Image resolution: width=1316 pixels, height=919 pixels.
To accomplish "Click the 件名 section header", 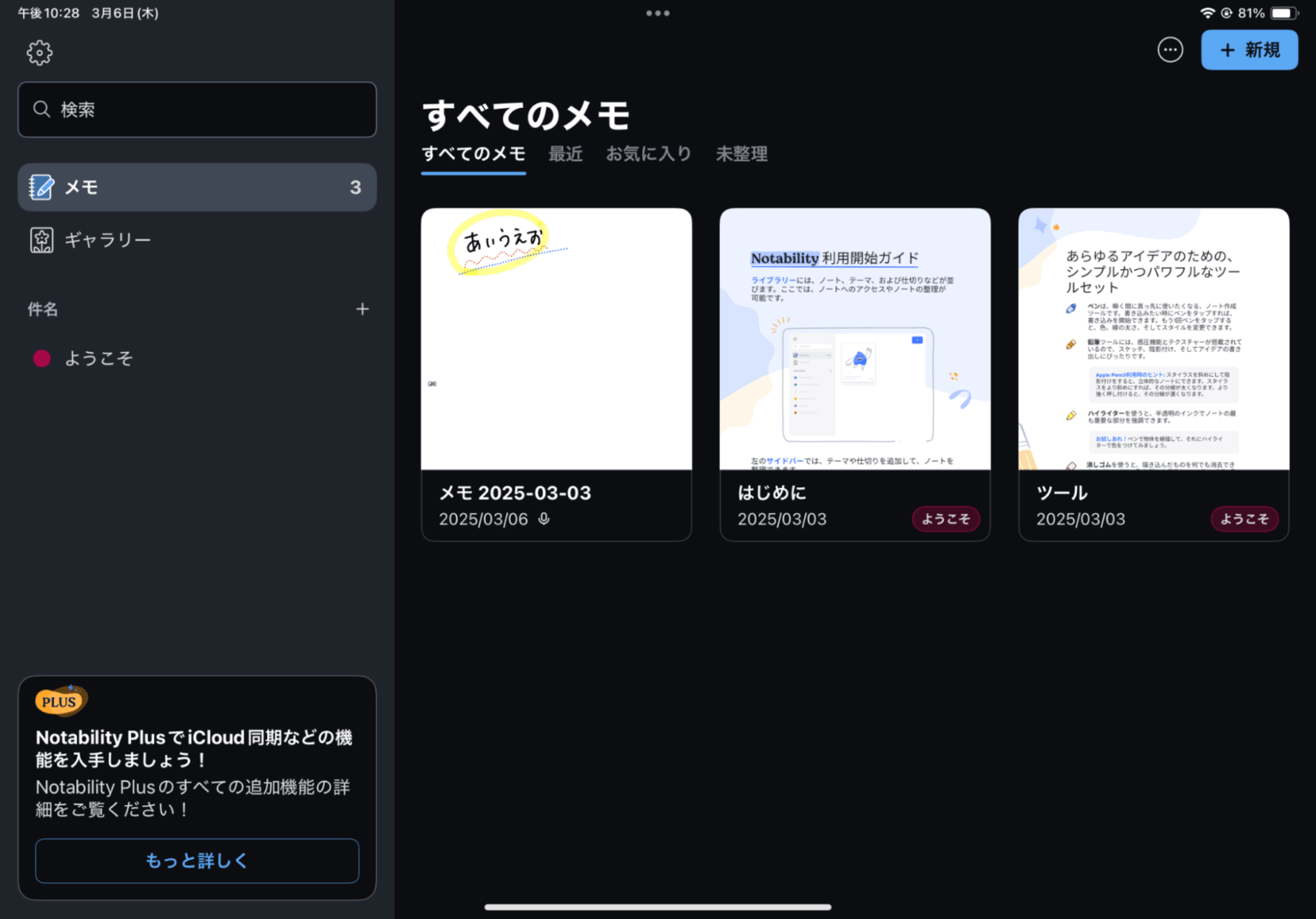I will pyautogui.click(x=43, y=309).
